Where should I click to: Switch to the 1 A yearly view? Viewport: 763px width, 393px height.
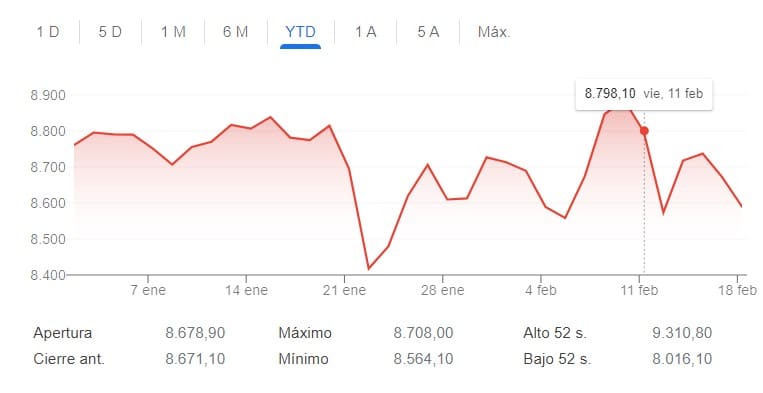point(365,32)
